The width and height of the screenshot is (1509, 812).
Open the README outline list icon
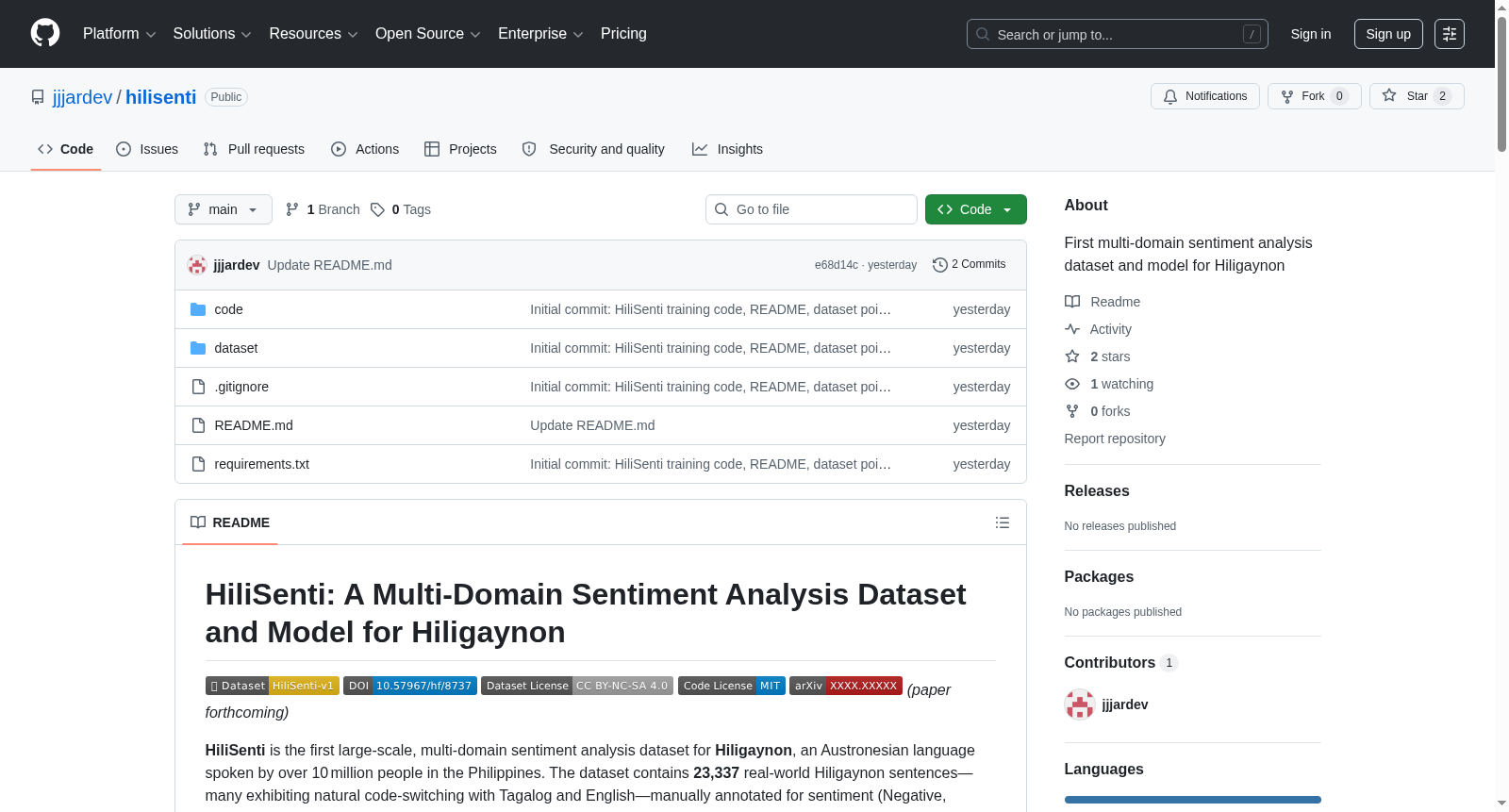coord(1003,522)
